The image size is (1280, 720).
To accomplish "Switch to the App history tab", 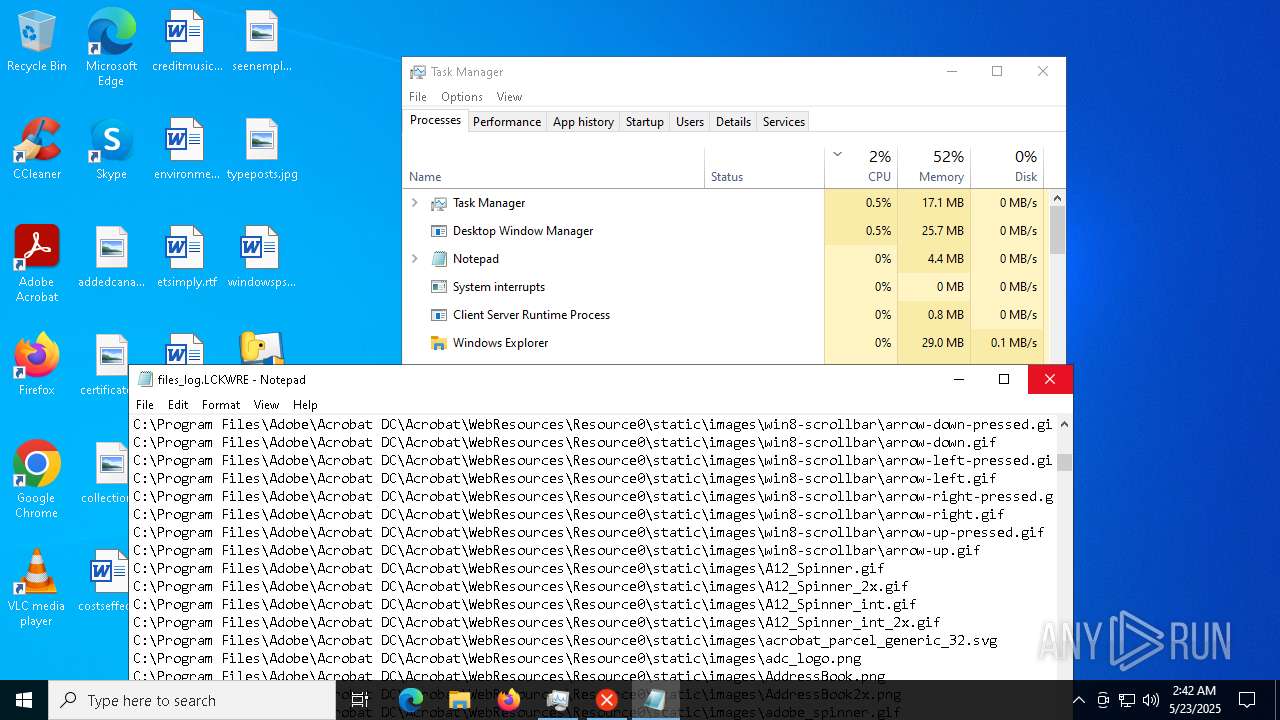I will pos(583,122).
